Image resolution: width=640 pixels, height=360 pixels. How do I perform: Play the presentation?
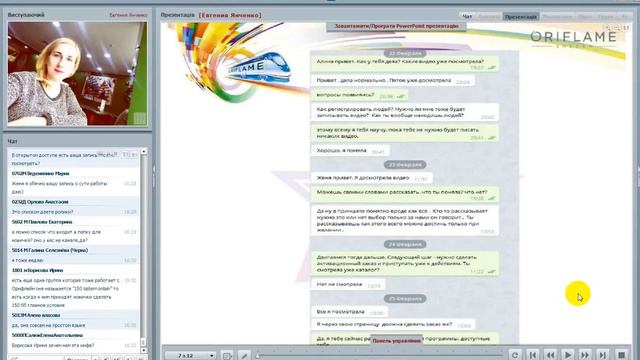tap(568, 355)
